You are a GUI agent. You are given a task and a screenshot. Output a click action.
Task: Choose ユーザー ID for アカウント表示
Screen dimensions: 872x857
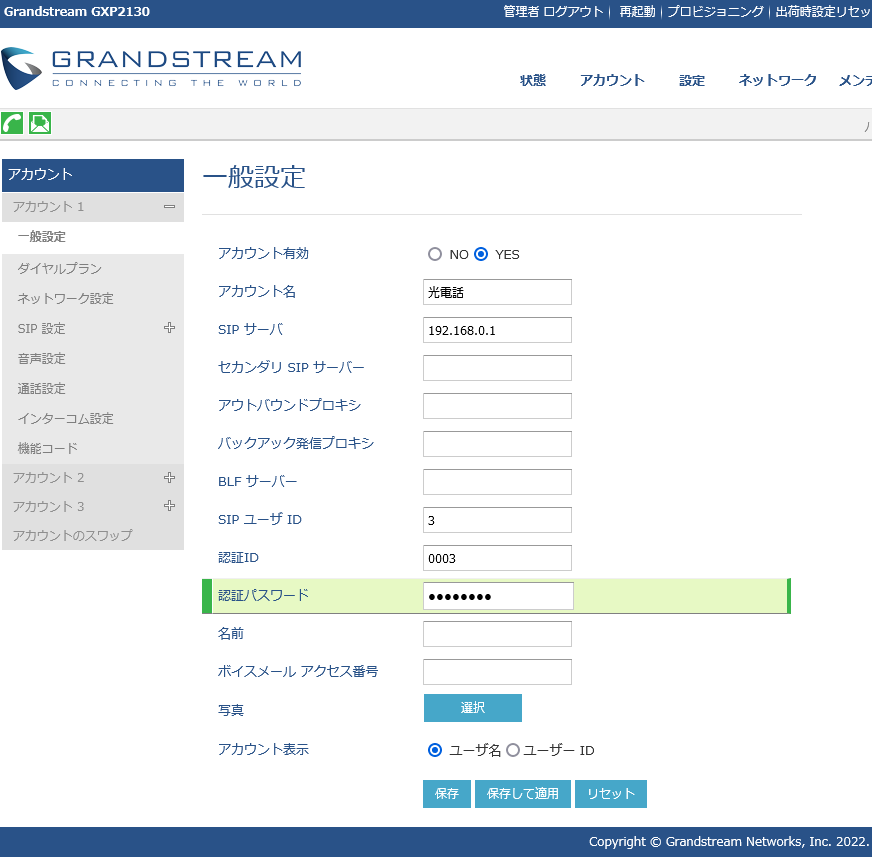point(513,750)
